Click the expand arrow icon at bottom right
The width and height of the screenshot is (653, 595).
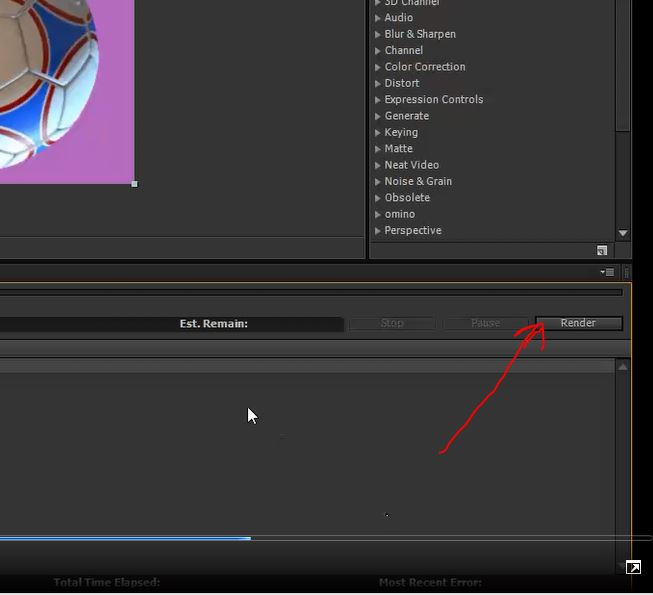[x=633, y=568]
